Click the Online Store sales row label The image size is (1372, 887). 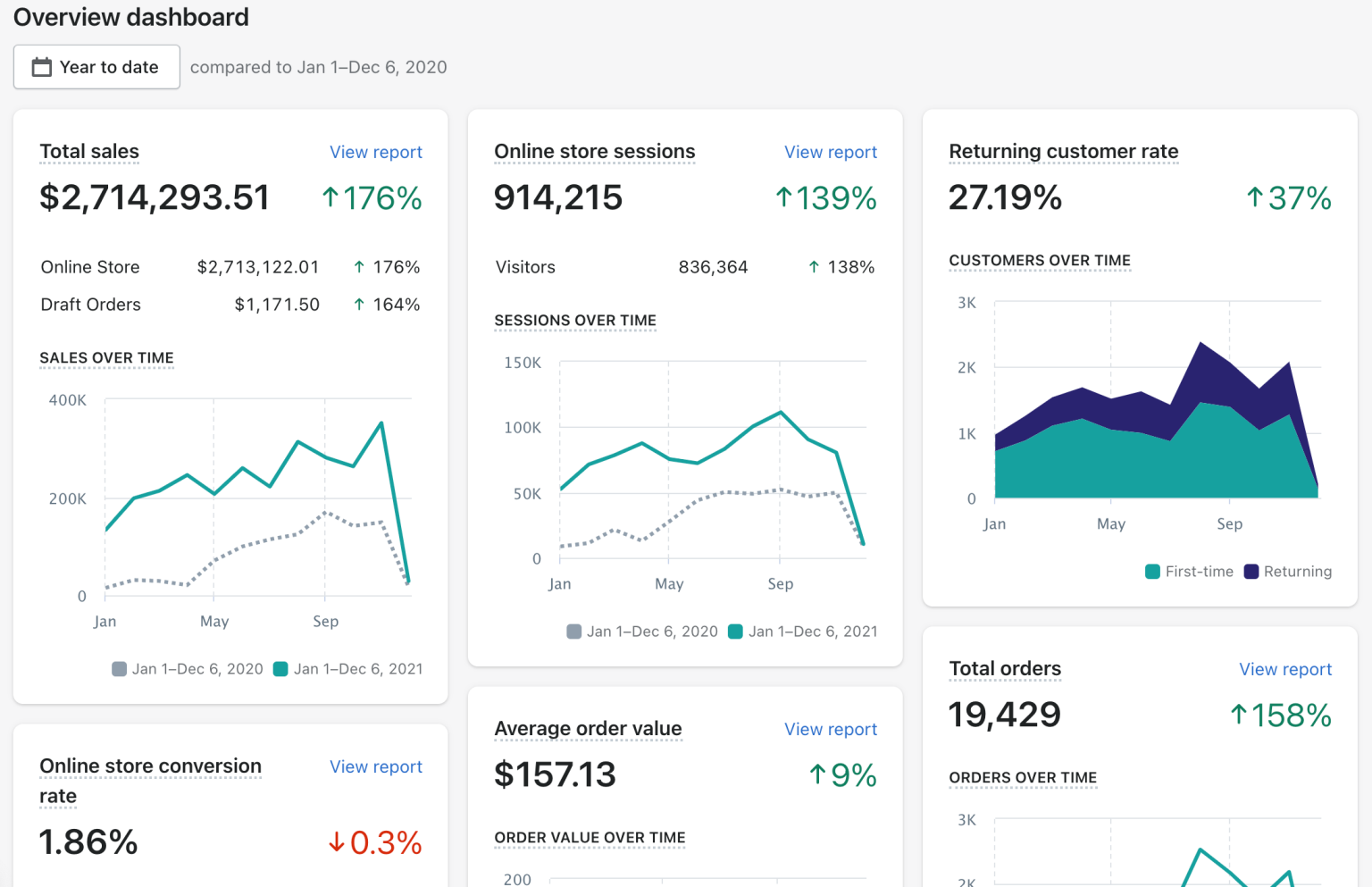pyautogui.click(x=90, y=267)
